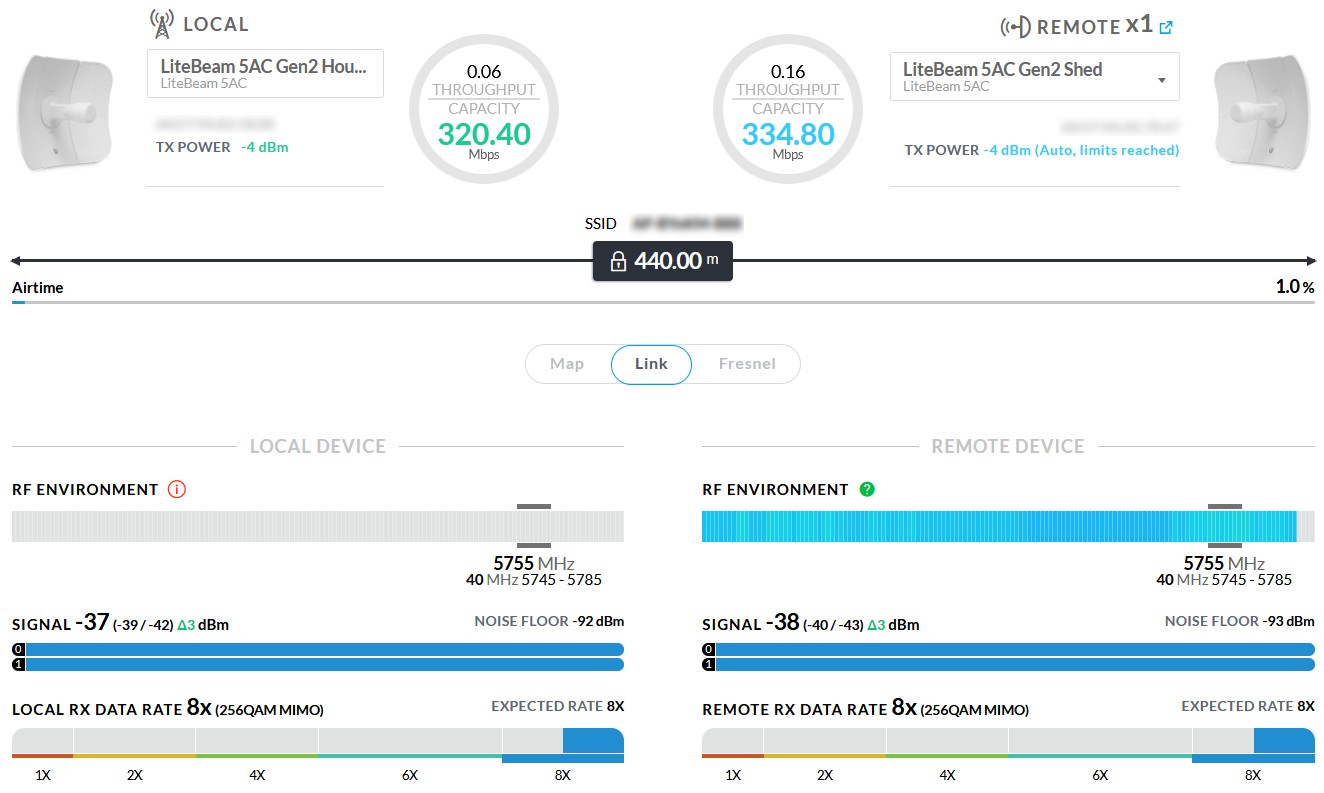Click the remote throughput capacity gauge 334.80
Image resolution: width=1324 pixels, height=793 pixels.
(x=788, y=110)
